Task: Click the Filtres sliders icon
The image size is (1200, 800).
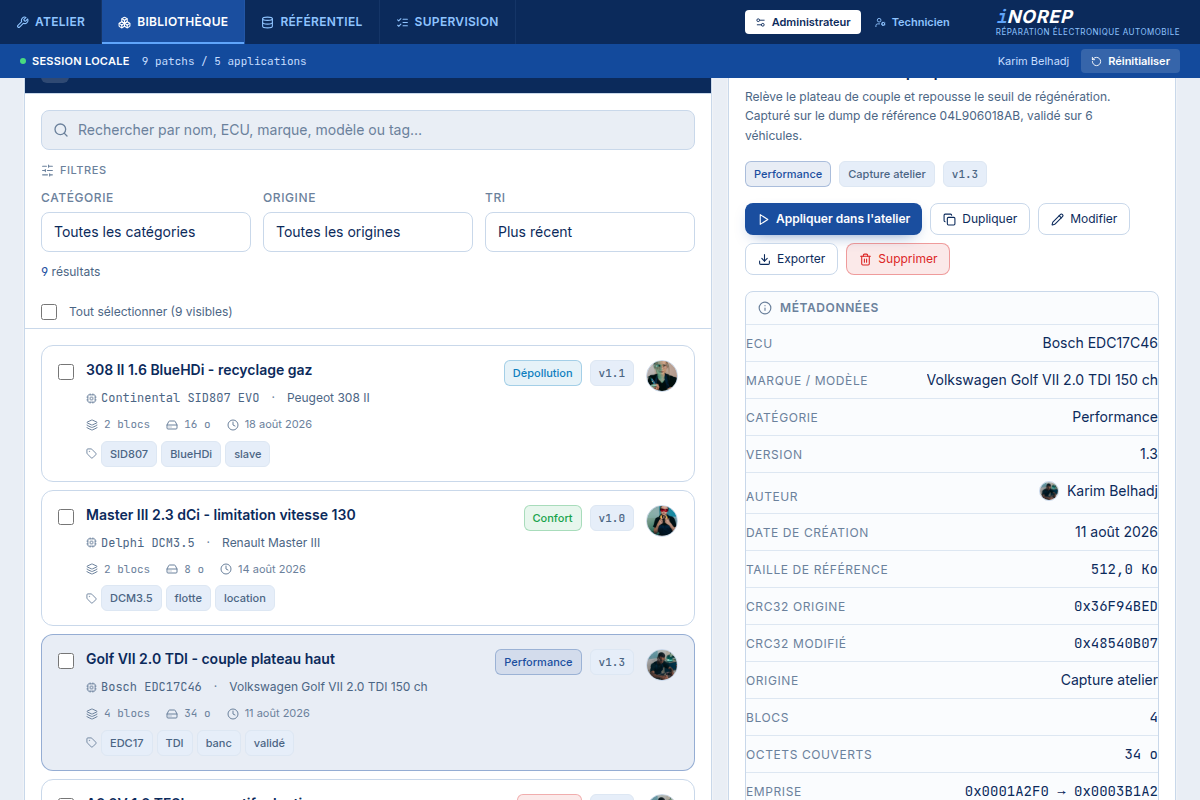Action: [x=48, y=170]
